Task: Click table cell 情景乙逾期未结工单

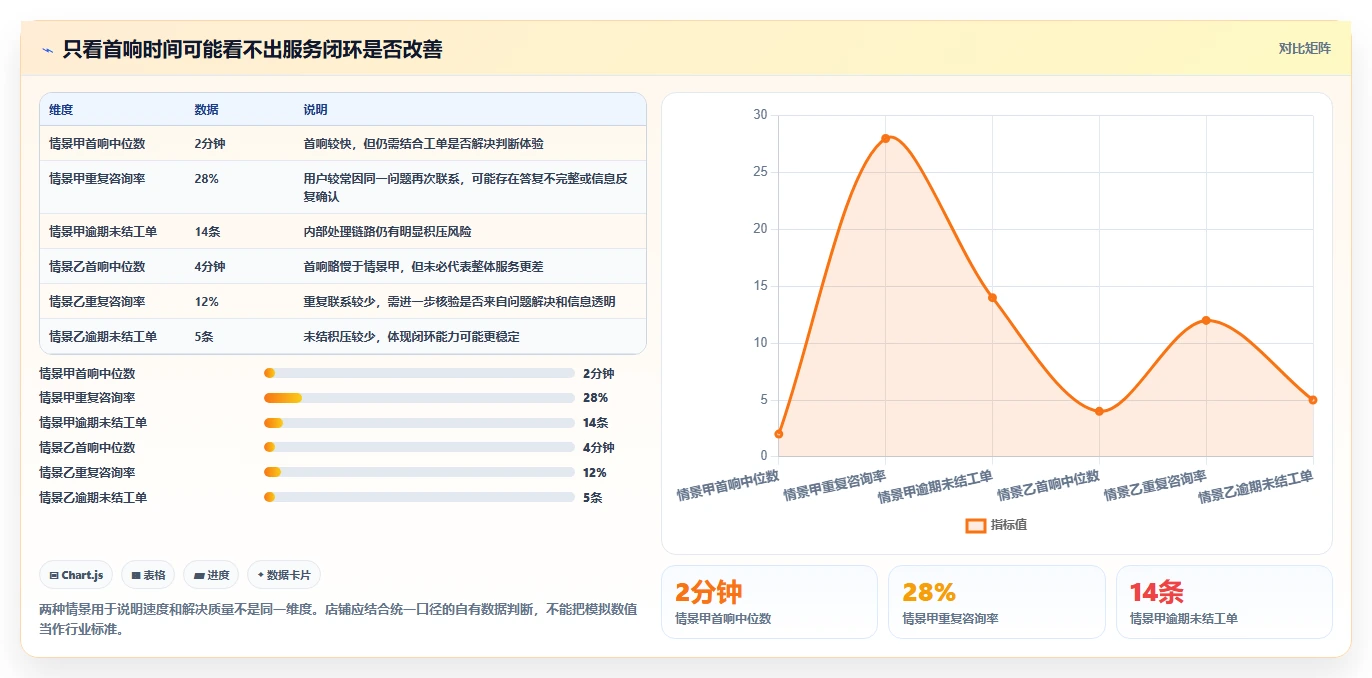Action: tap(103, 337)
